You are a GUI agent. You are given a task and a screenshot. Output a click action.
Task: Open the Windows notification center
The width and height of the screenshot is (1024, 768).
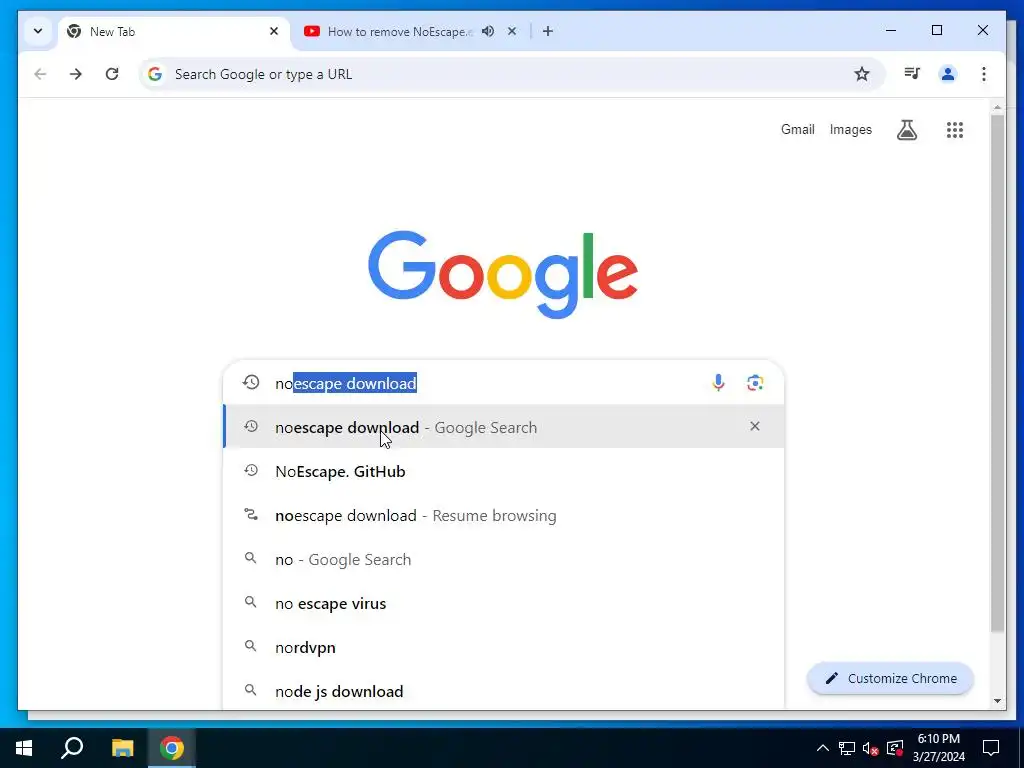click(991, 748)
